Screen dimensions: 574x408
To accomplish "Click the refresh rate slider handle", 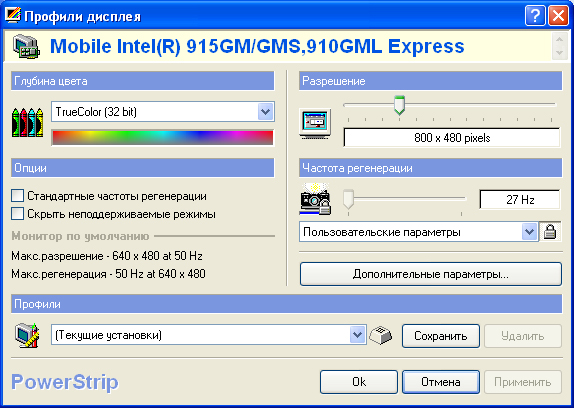I will (x=348, y=199).
